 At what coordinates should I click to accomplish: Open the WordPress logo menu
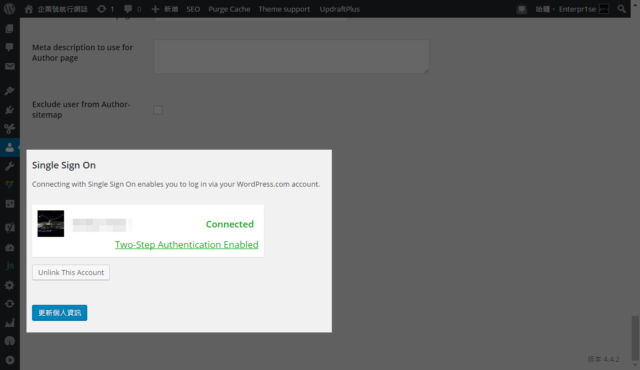coord(9,9)
